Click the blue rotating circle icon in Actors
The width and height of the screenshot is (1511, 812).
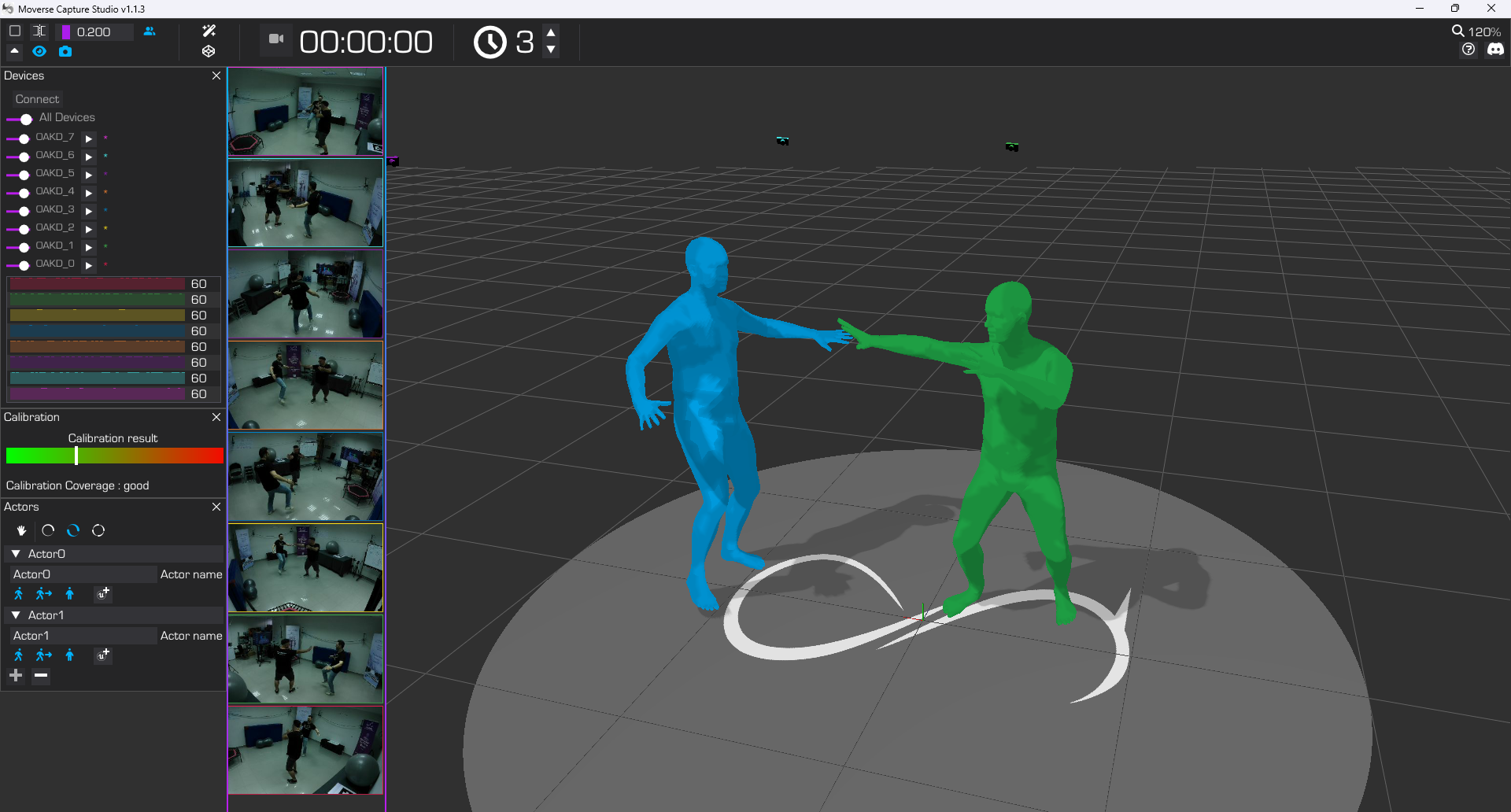(x=73, y=530)
